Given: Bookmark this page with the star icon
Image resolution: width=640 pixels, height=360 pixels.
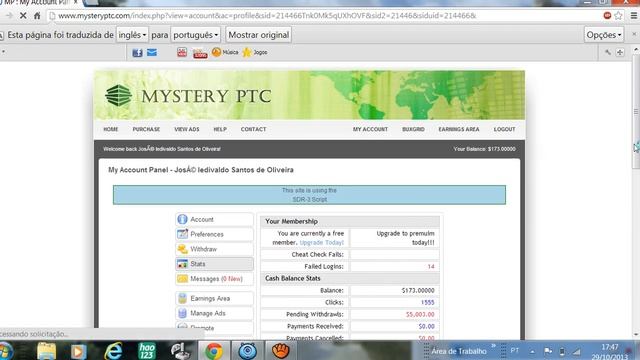Looking at the screenshot, I should (x=619, y=16).
